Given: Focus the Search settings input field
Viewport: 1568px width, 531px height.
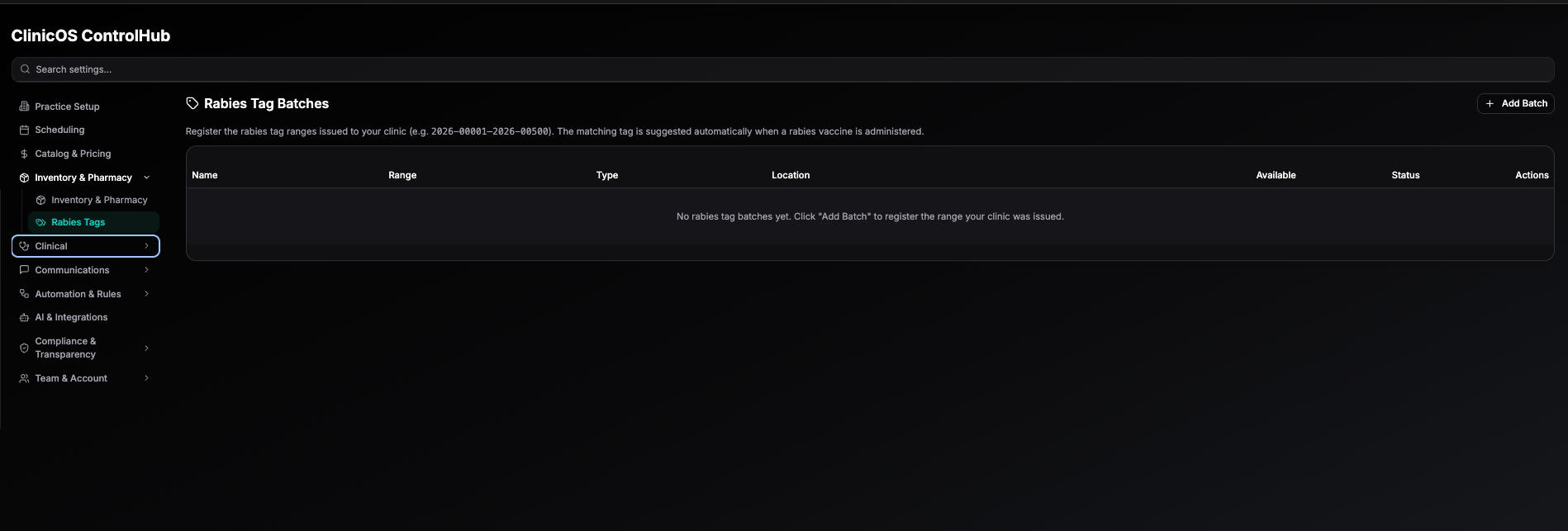Looking at the screenshot, I should click(x=782, y=69).
